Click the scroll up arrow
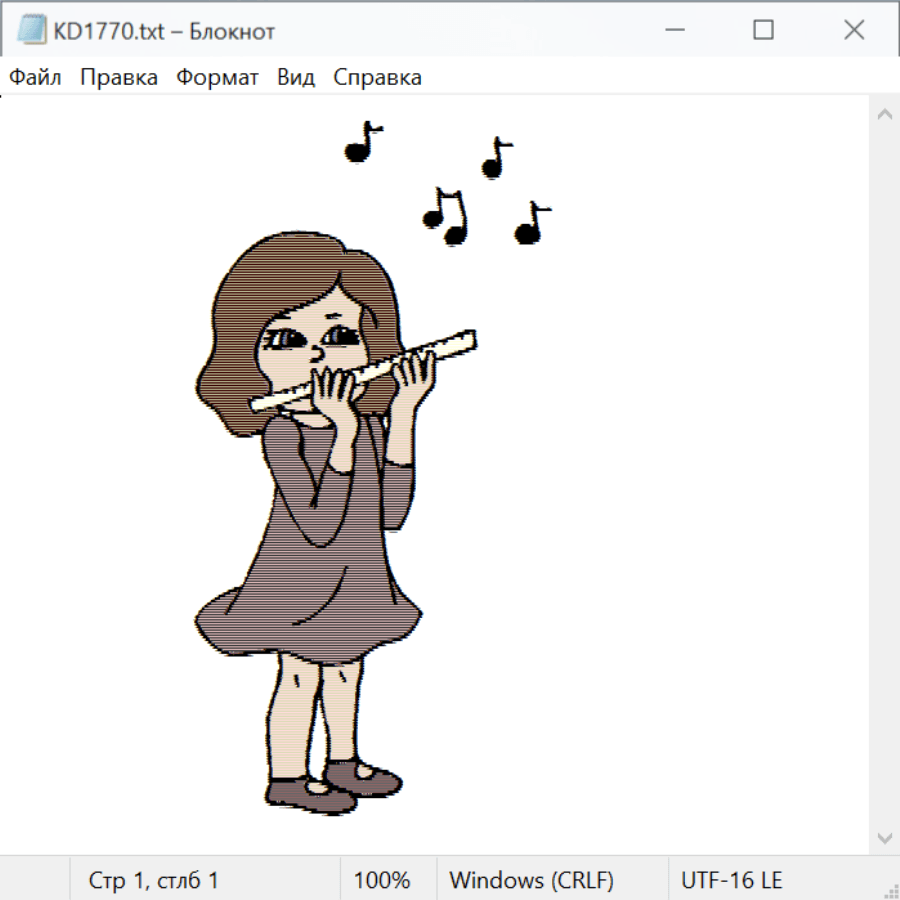 click(884, 114)
